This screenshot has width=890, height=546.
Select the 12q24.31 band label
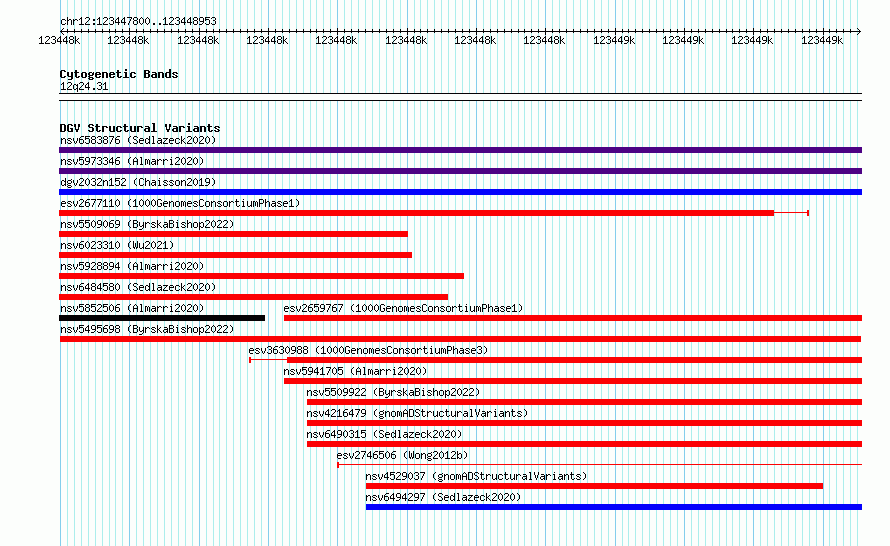pos(84,86)
